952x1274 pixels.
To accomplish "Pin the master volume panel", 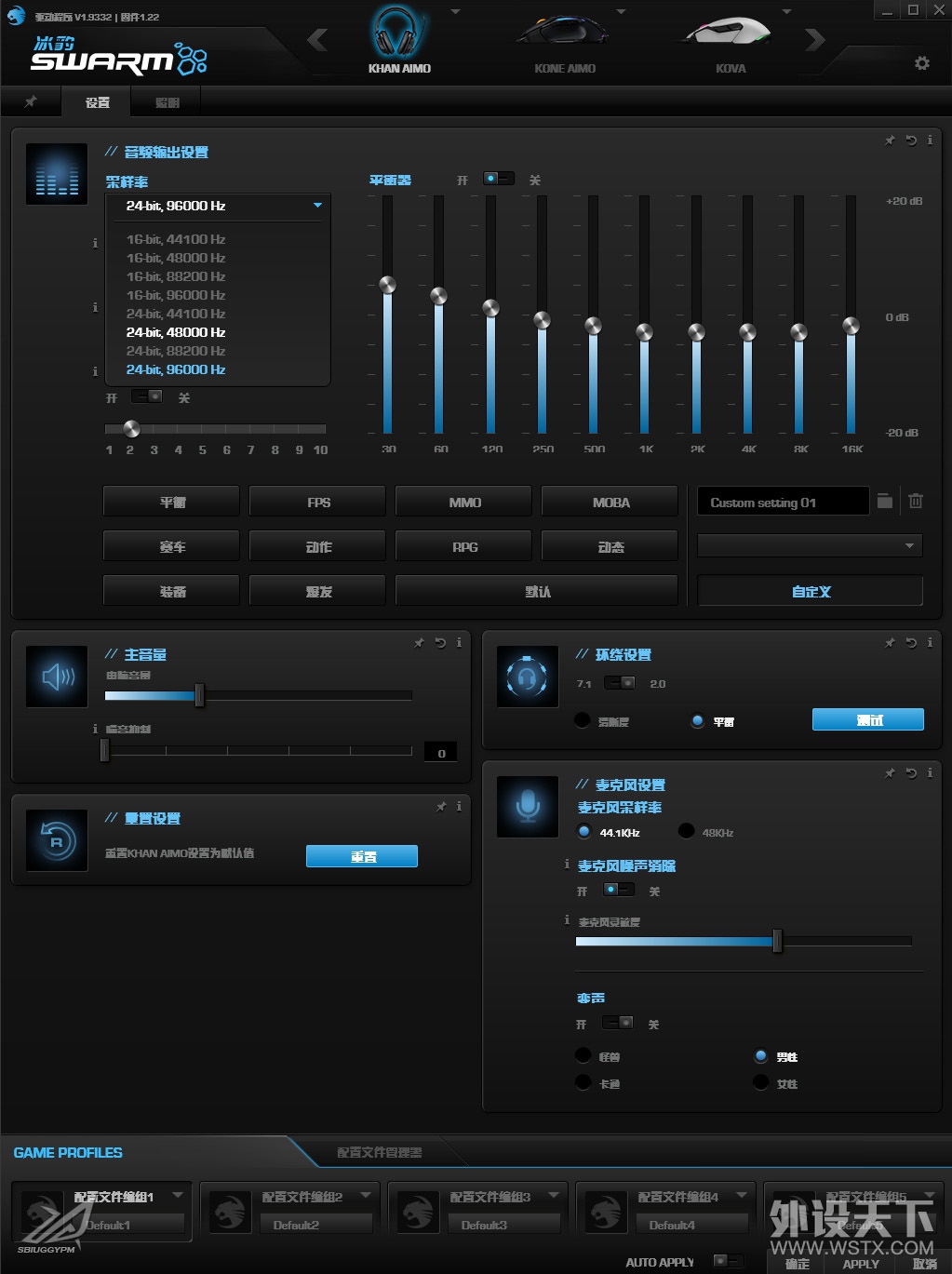I will coord(419,643).
